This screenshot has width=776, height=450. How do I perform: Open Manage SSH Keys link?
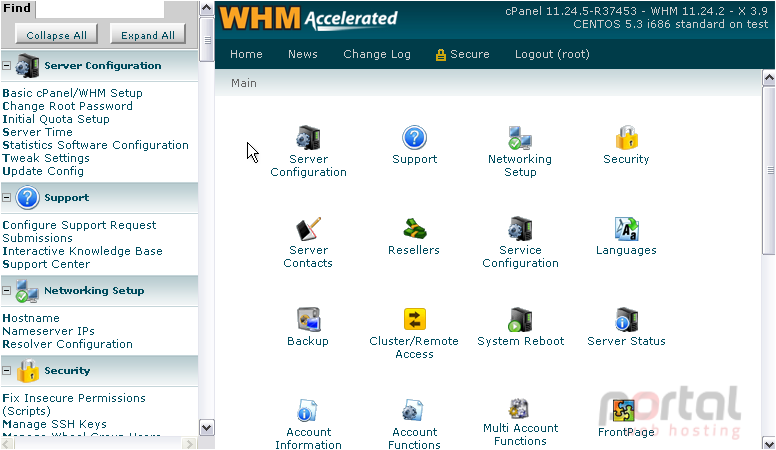point(54,424)
